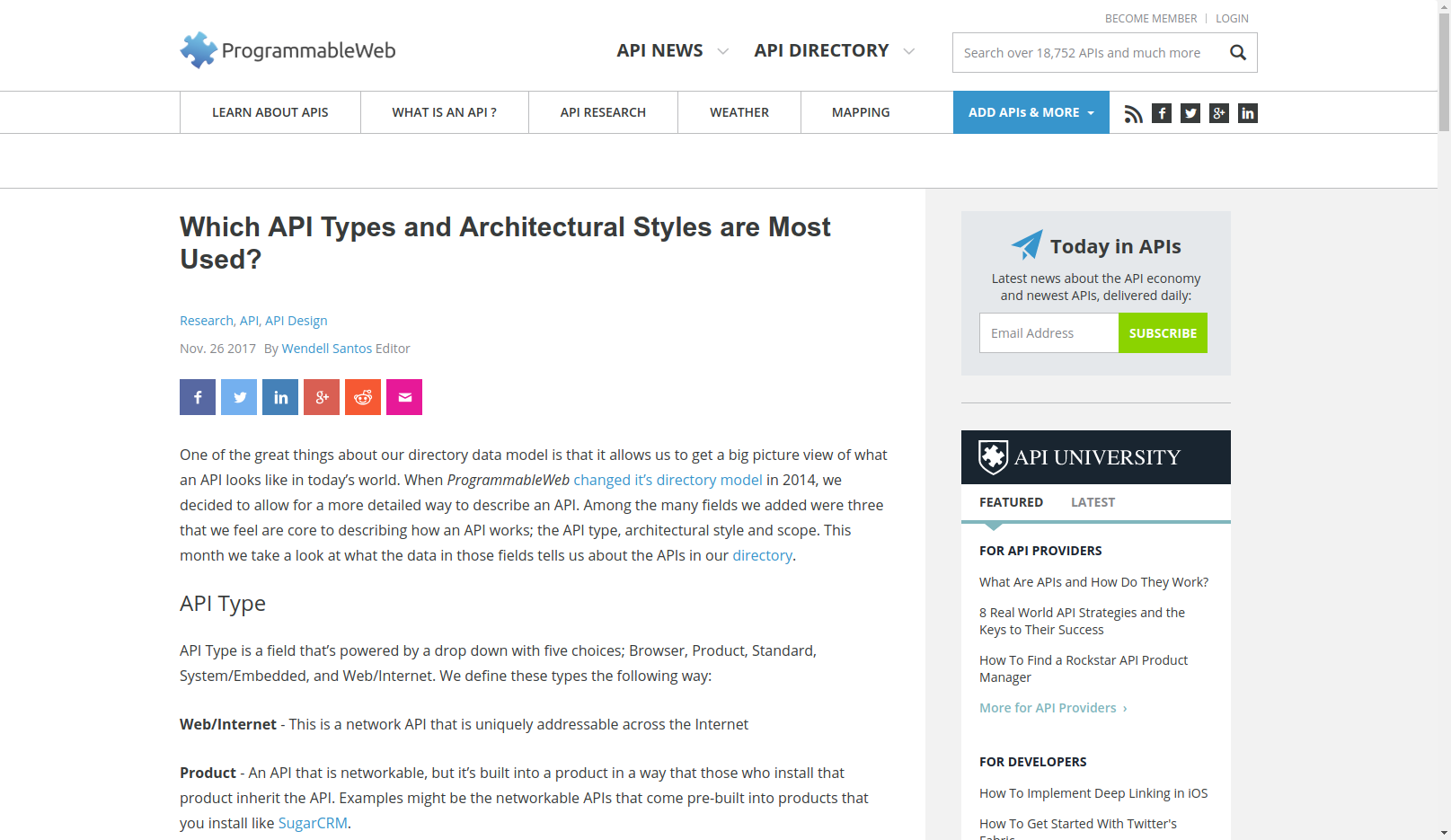Viewport: 1451px width, 840px height.
Task: Click the article title heading
Action: (505, 243)
